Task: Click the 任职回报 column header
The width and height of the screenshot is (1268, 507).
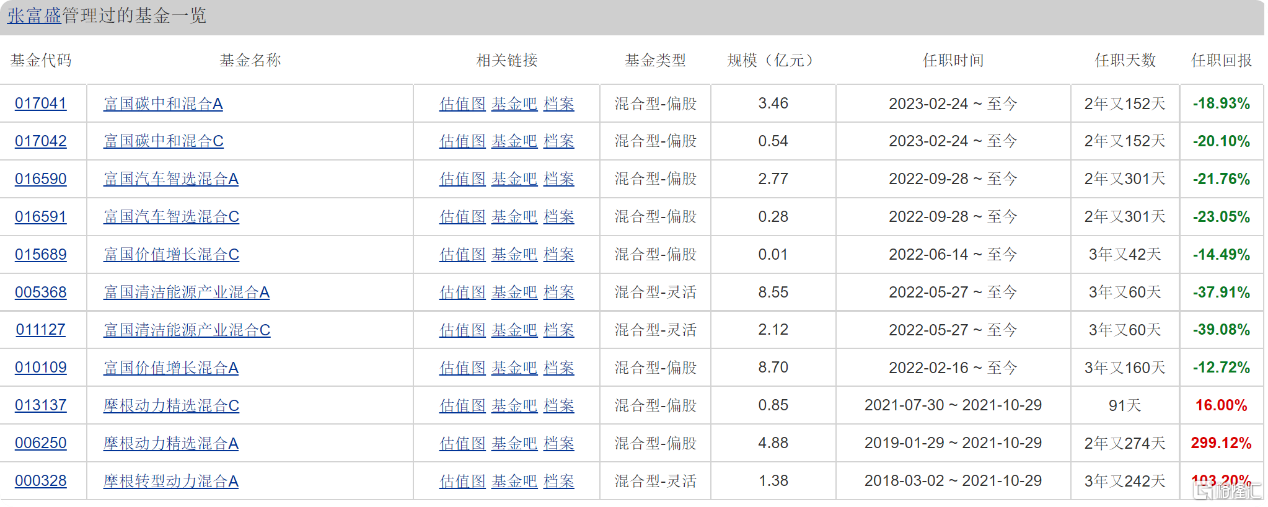Action: tap(1221, 60)
